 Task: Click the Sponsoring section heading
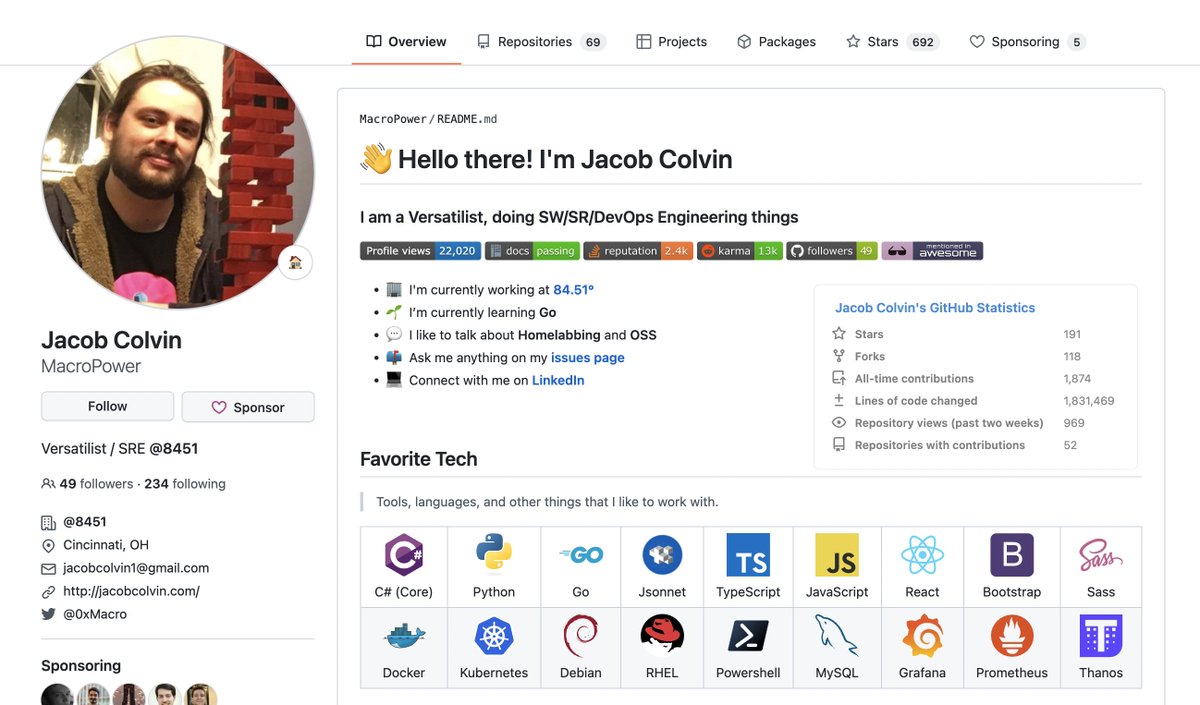pyautogui.click(x=81, y=666)
